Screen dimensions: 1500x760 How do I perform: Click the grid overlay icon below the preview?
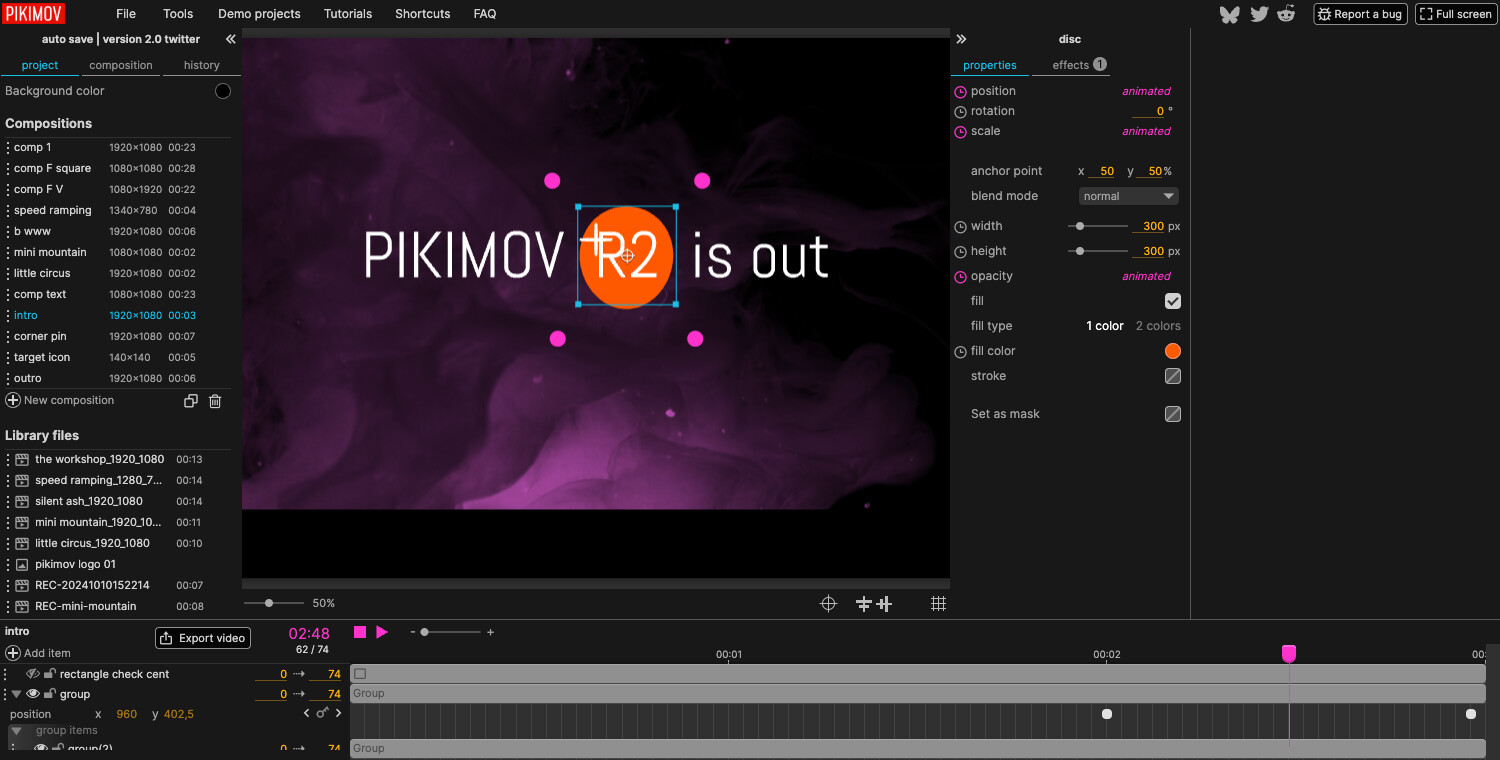pos(938,604)
